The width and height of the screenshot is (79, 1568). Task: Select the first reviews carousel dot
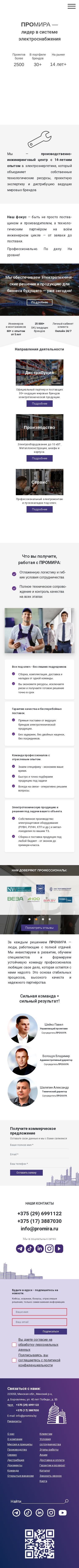tap(29, 919)
